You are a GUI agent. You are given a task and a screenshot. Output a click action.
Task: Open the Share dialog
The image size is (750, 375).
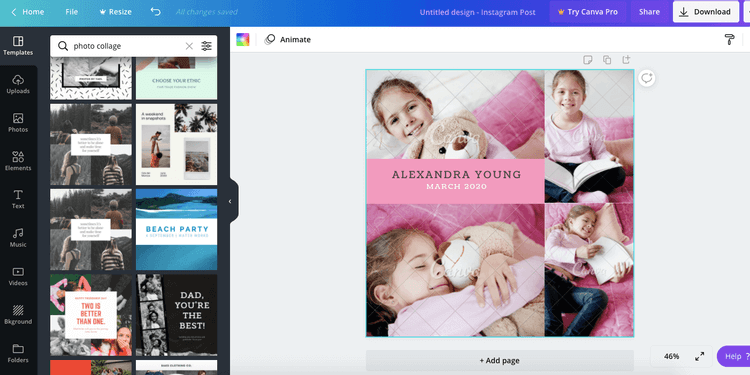(x=649, y=12)
